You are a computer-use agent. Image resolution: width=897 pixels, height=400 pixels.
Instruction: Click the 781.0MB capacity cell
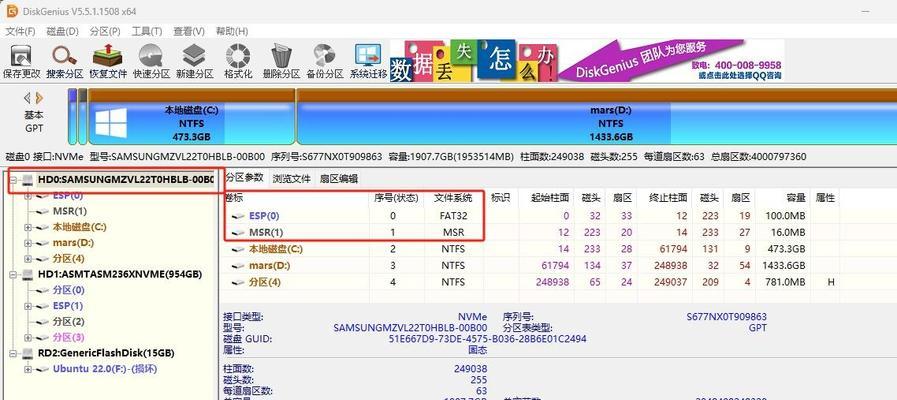pyautogui.click(x=787, y=283)
